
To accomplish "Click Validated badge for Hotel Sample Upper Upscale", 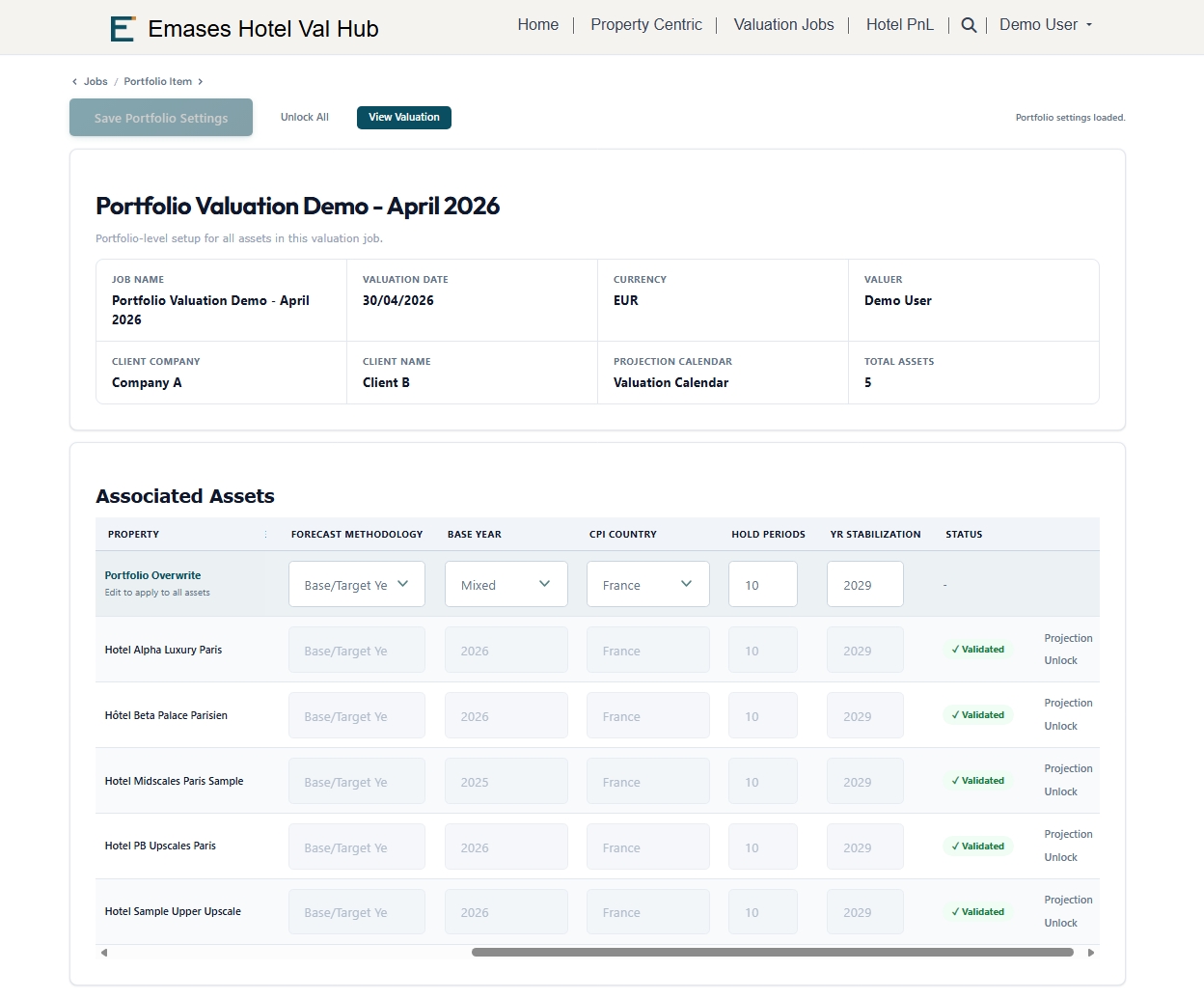I will pos(977,912).
